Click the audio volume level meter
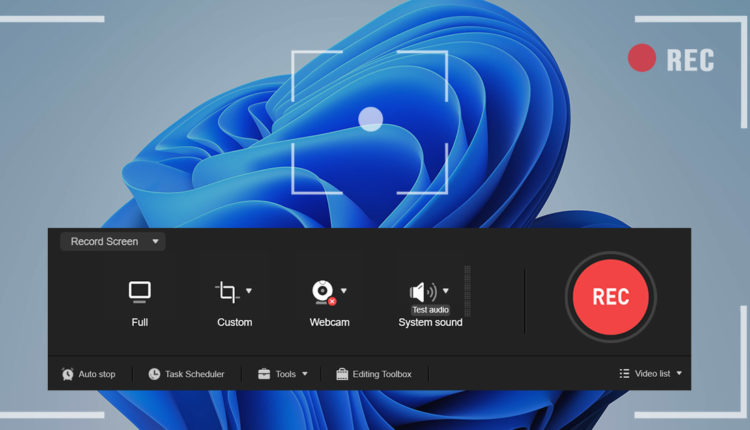Image resolution: width=750 pixels, height=430 pixels. [467, 291]
